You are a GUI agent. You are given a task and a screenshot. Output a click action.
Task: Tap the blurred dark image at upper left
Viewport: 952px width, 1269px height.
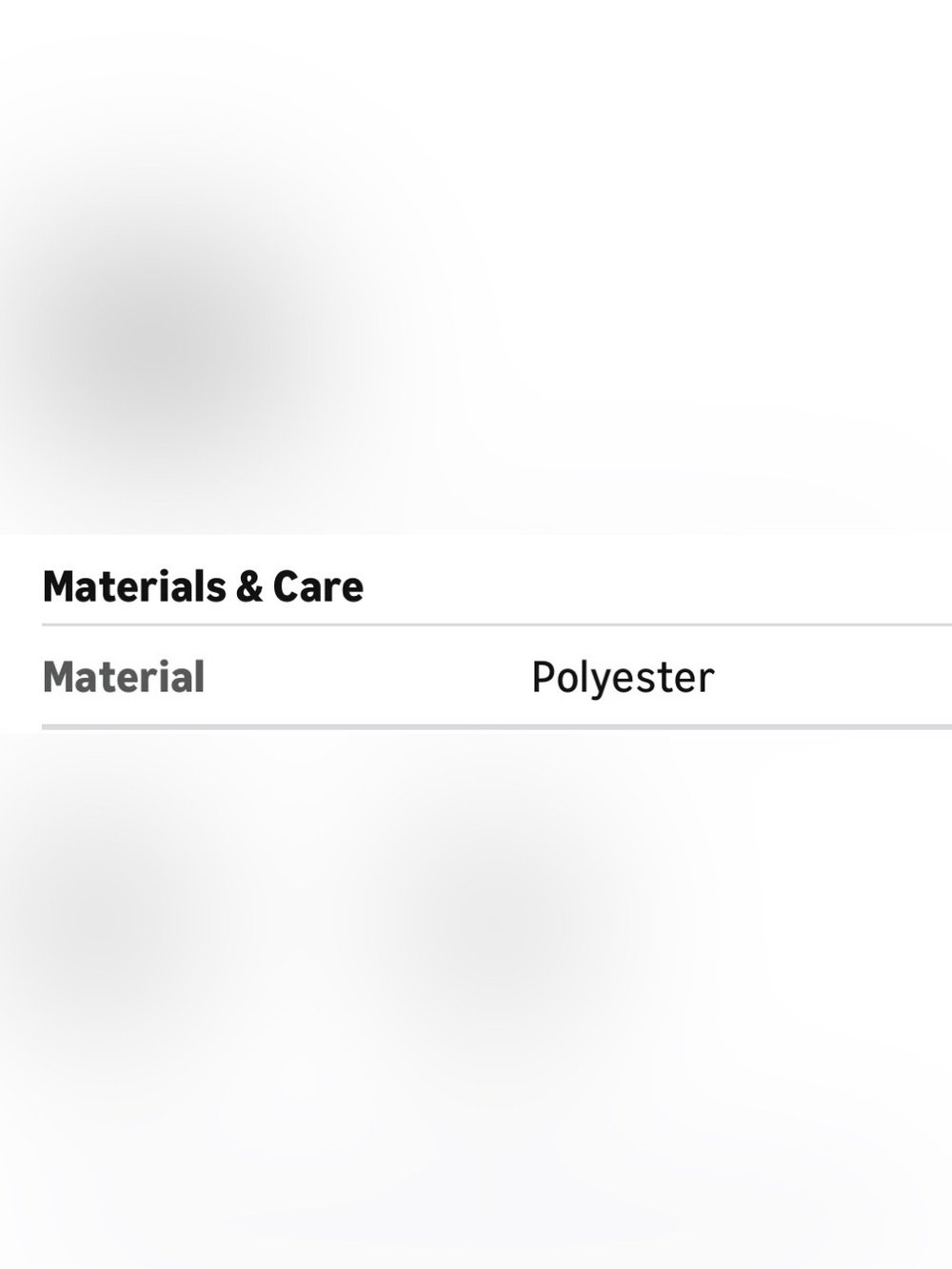(x=171, y=343)
